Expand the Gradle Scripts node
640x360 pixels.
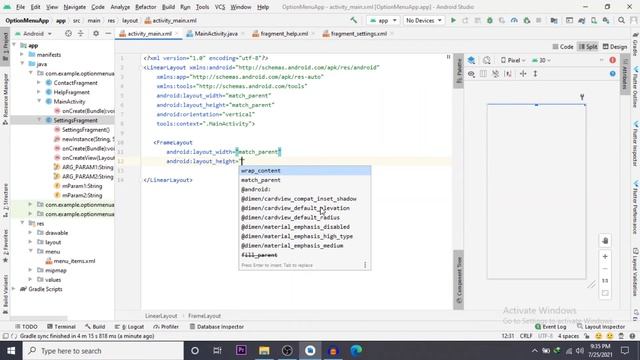coord(14,289)
